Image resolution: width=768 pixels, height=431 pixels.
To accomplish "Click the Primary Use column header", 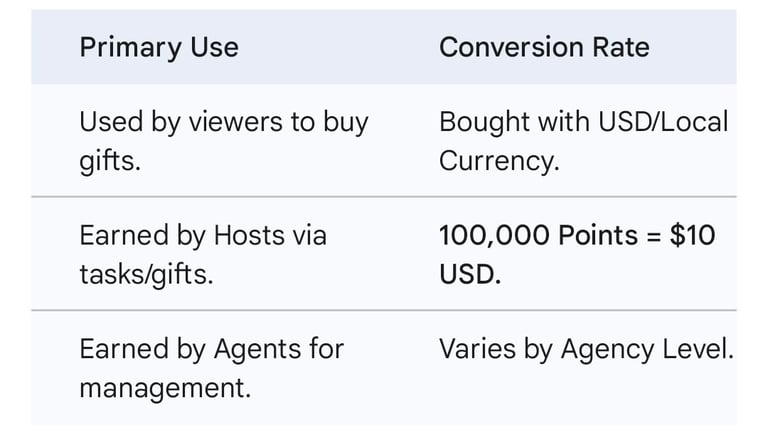I will point(159,47).
